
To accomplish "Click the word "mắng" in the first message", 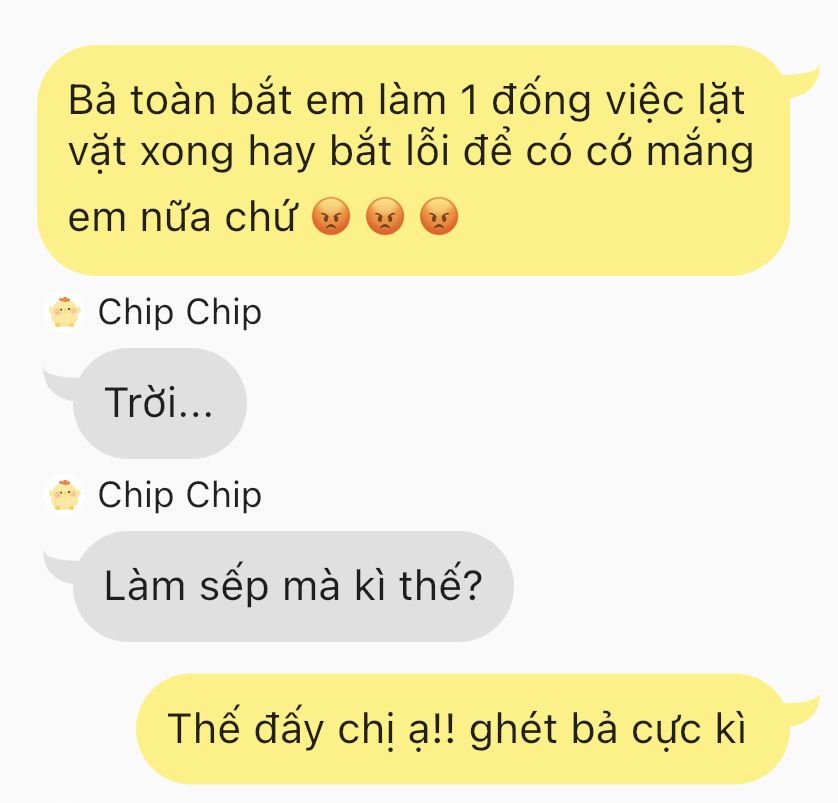I will 700,151.
